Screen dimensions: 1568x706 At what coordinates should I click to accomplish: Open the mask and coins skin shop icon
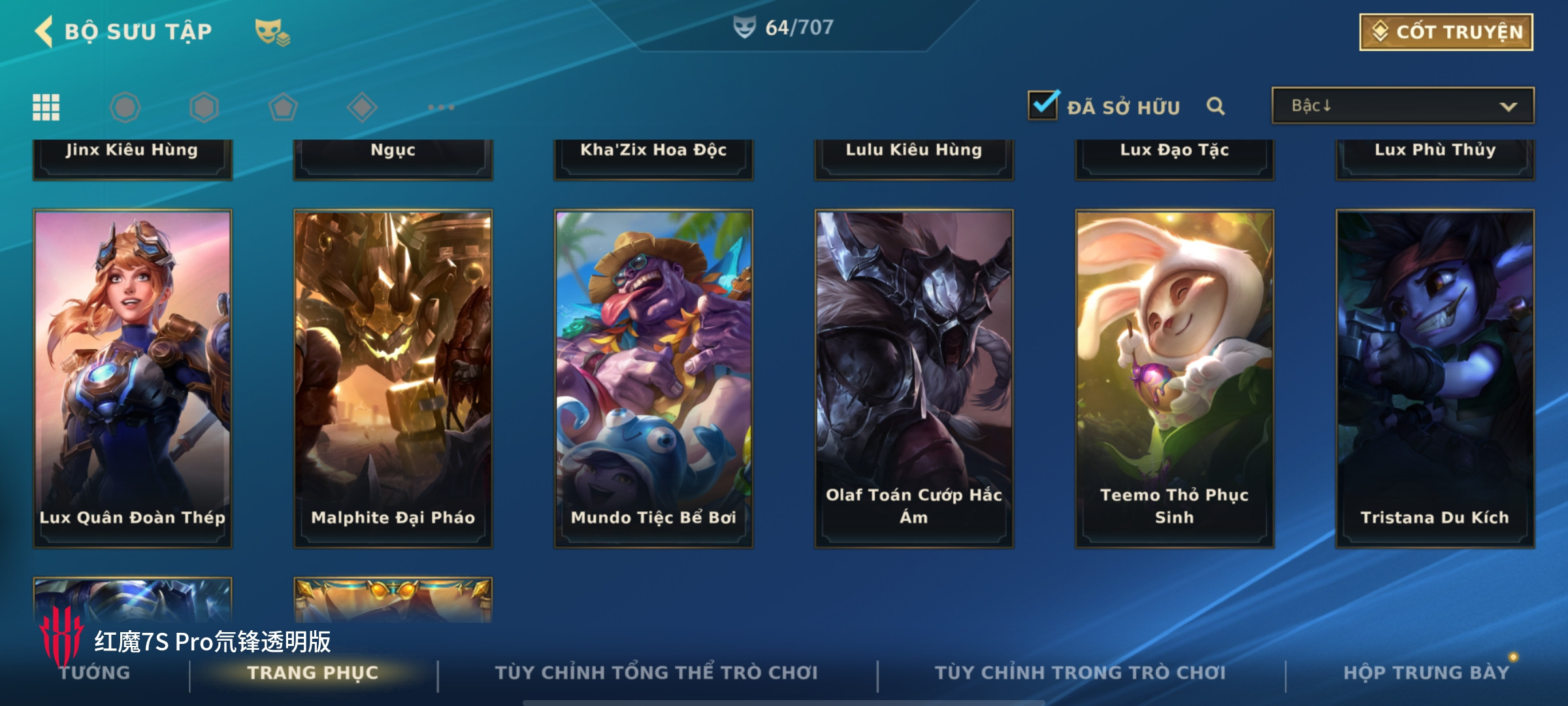click(x=272, y=32)
